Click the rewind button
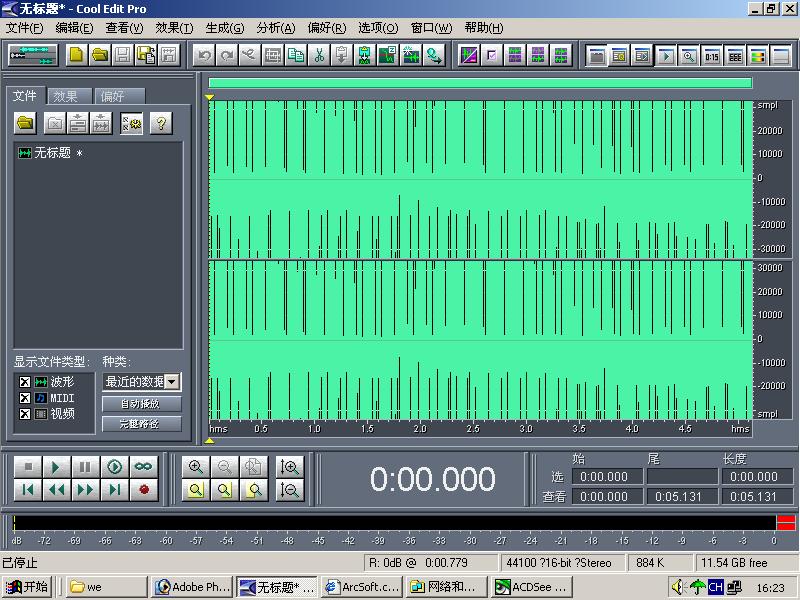800x600 pixels. point(55,490)
